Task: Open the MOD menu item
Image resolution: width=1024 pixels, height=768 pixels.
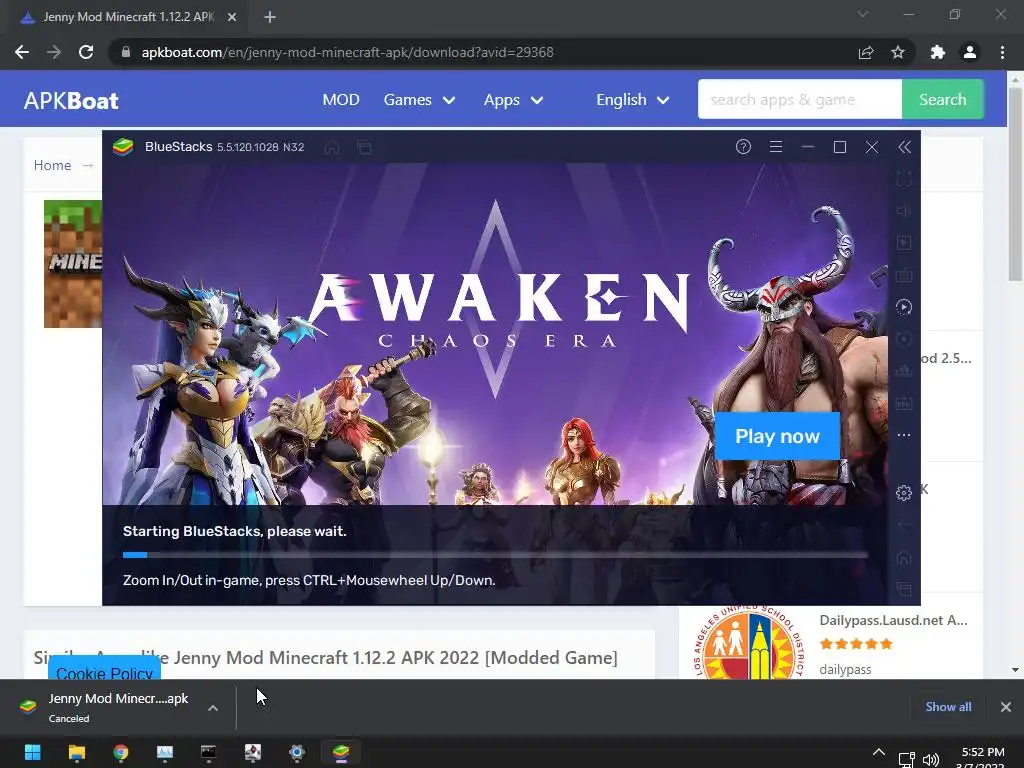Action: [x=341, y=99]
